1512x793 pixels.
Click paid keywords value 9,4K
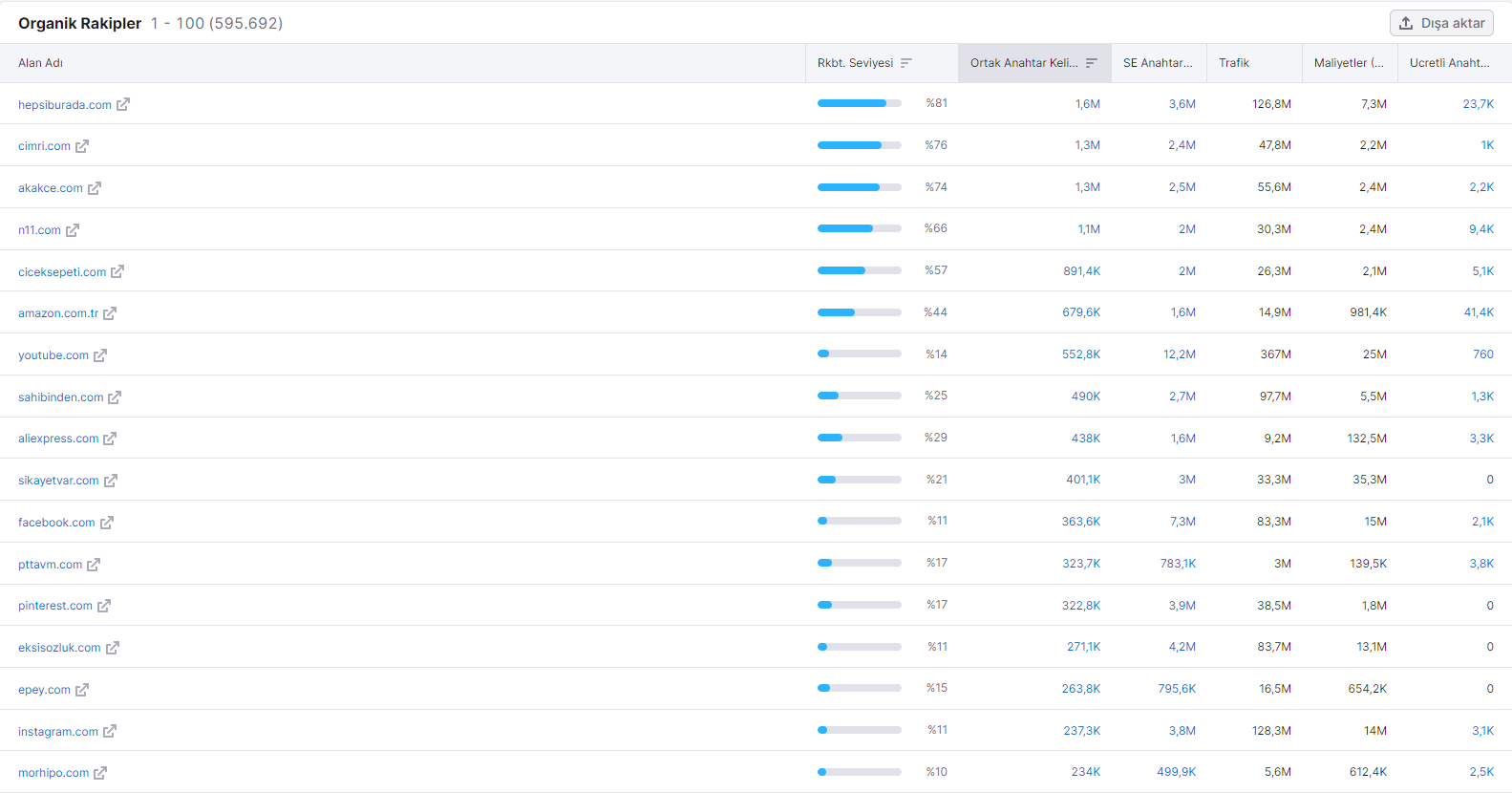point(1481,229)
